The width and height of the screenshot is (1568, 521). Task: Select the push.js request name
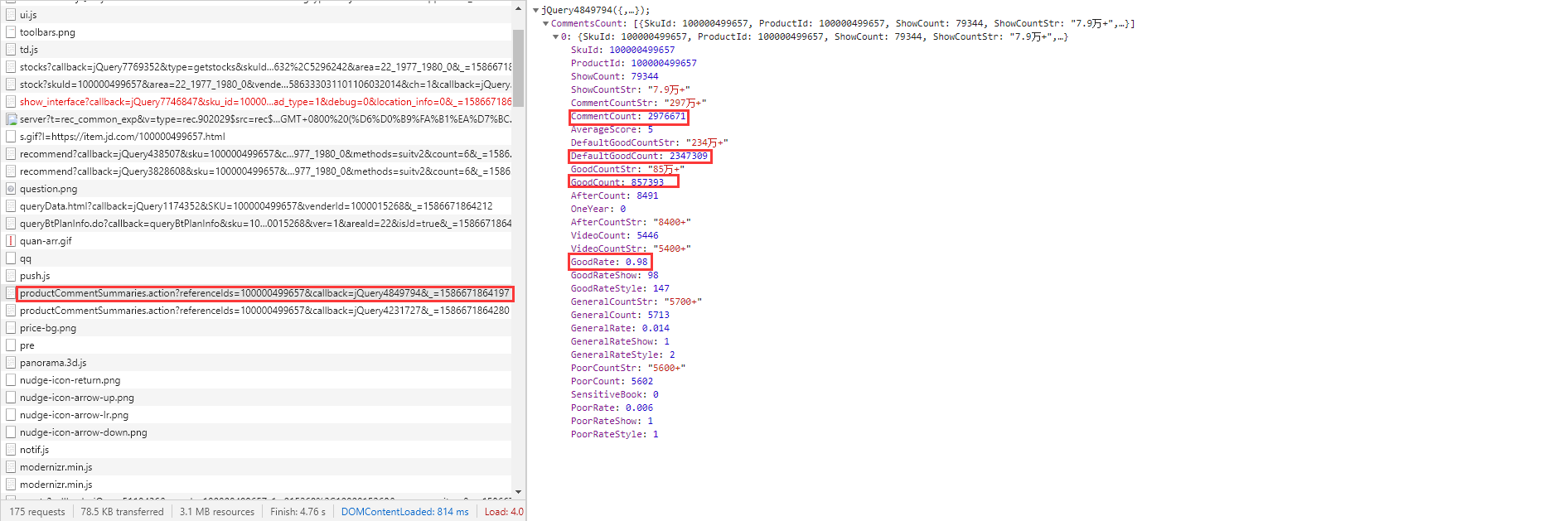tap(35, 276)
